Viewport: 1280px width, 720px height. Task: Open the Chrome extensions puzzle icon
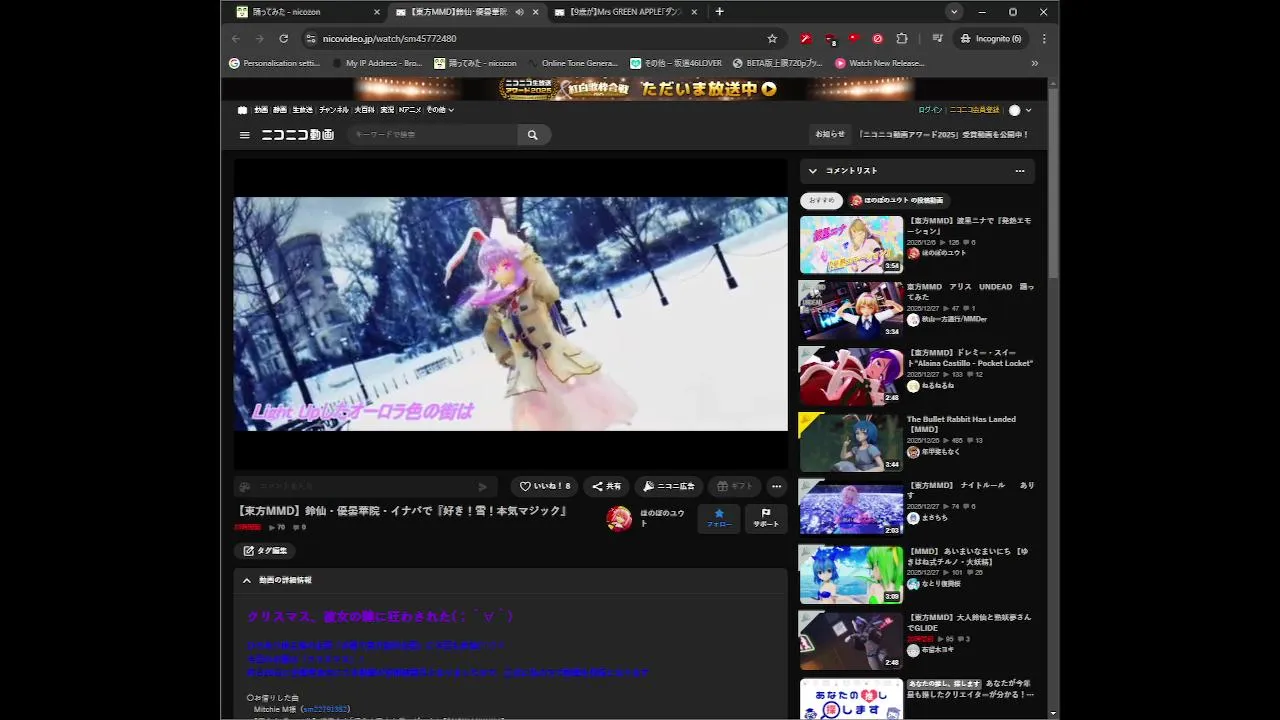901,39
